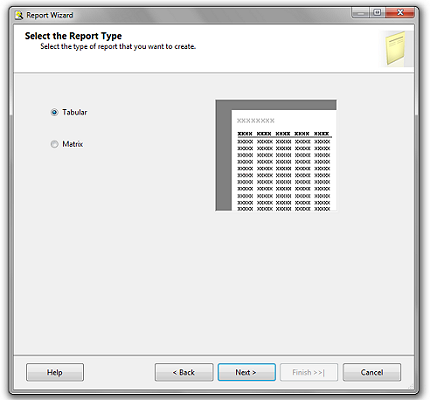Viewport: 430px width, 400px height.
Task: Click the Report Wizard title bar text
Action: click(50, 15)
